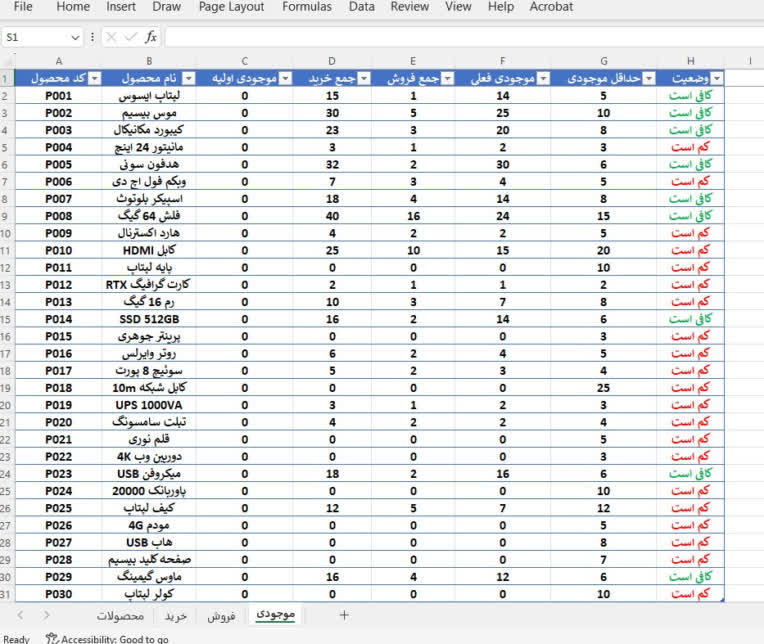This screenshot has height=644, width=764.
Task: Click the Name Box showing S1
Action: (35, 38)
